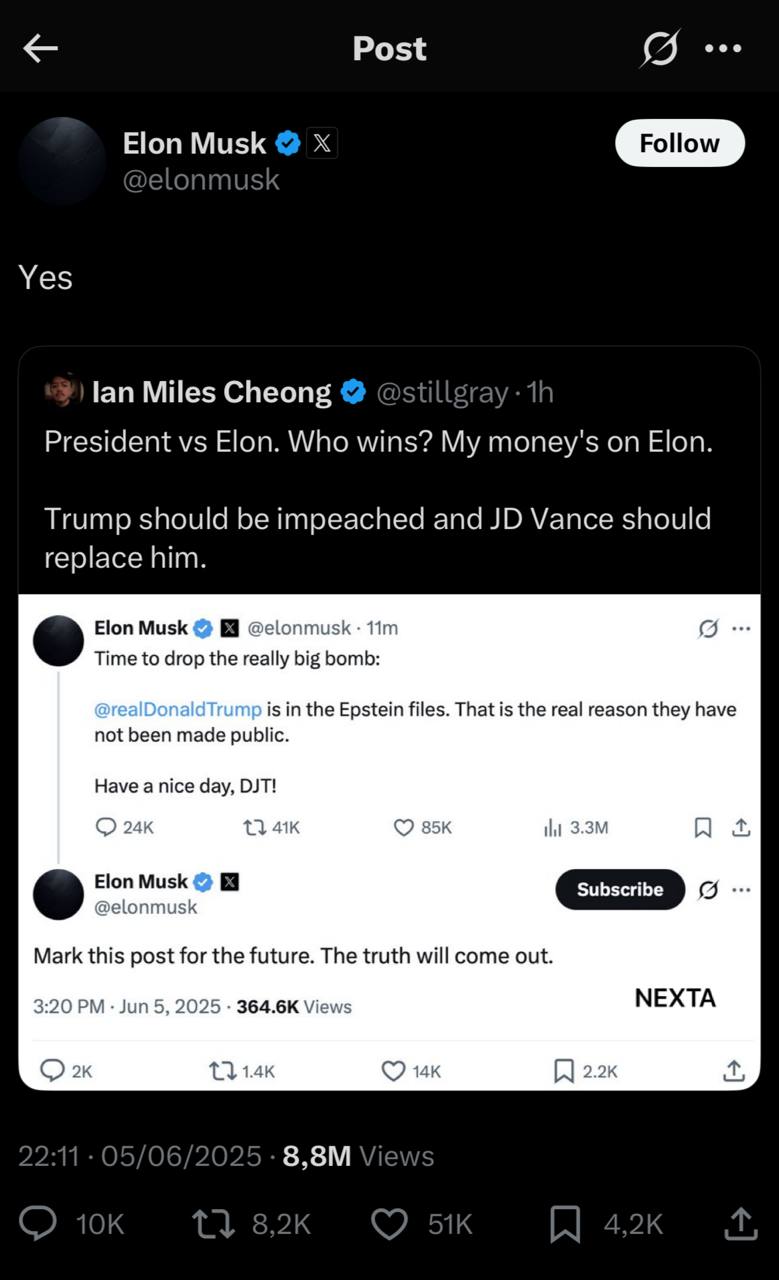
Task: Tap the Post title in the header
Action: pos(389,48)
